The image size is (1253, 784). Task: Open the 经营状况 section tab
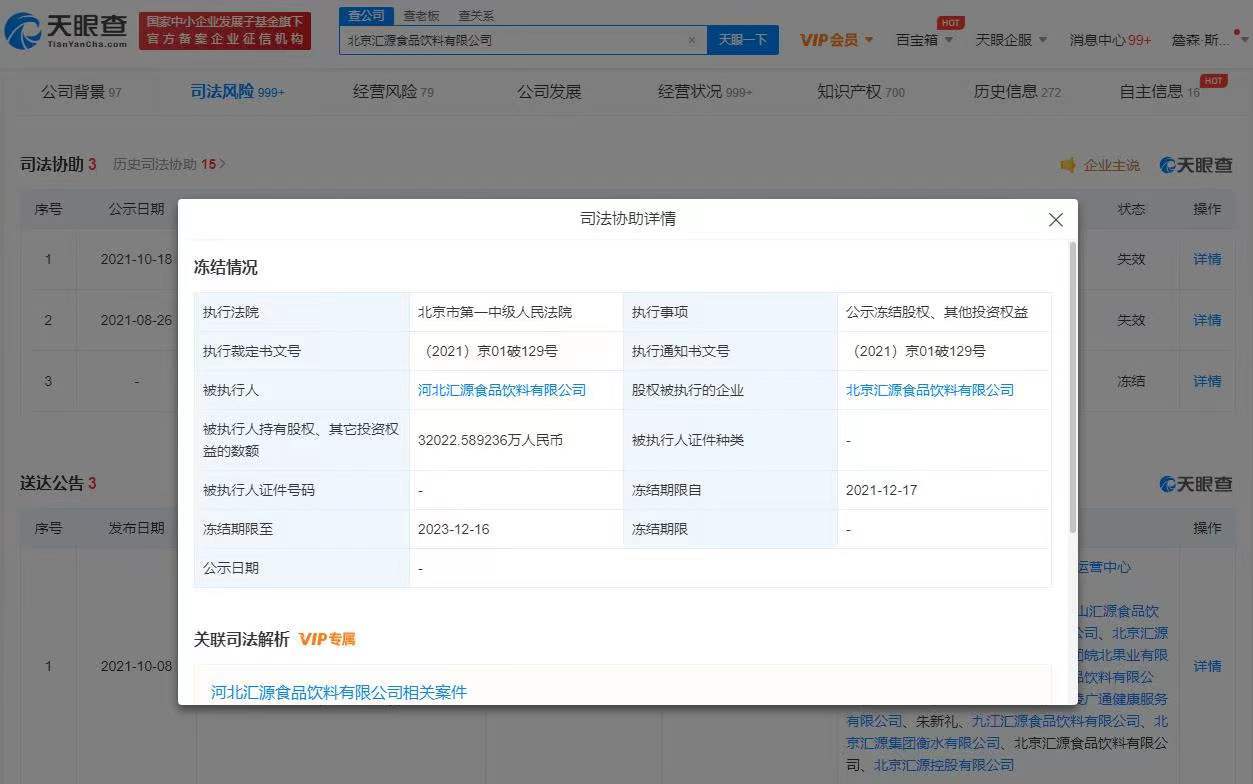coord(705,92)
